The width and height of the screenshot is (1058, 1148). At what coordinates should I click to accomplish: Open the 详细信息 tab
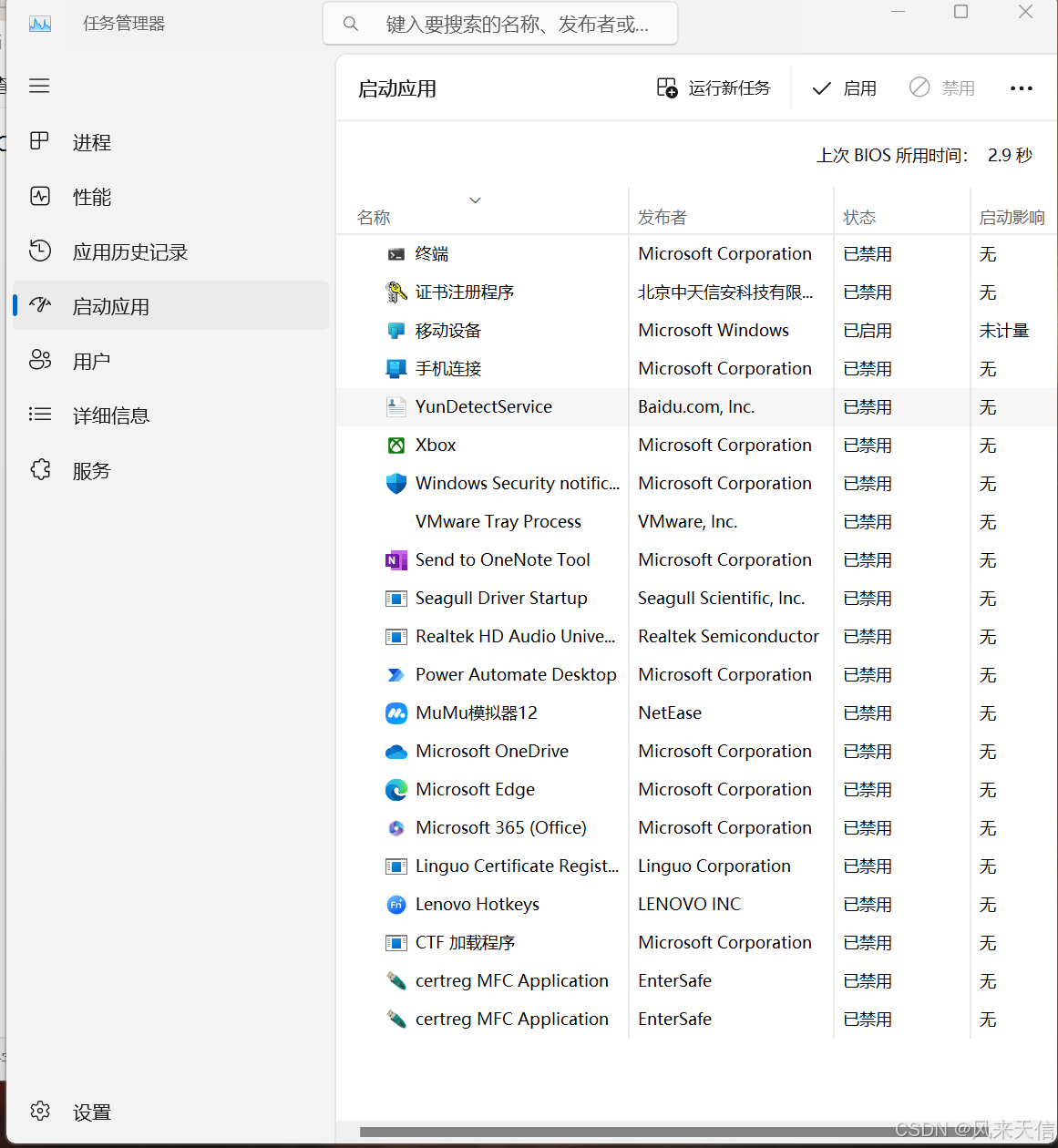(x=170, y=415)
